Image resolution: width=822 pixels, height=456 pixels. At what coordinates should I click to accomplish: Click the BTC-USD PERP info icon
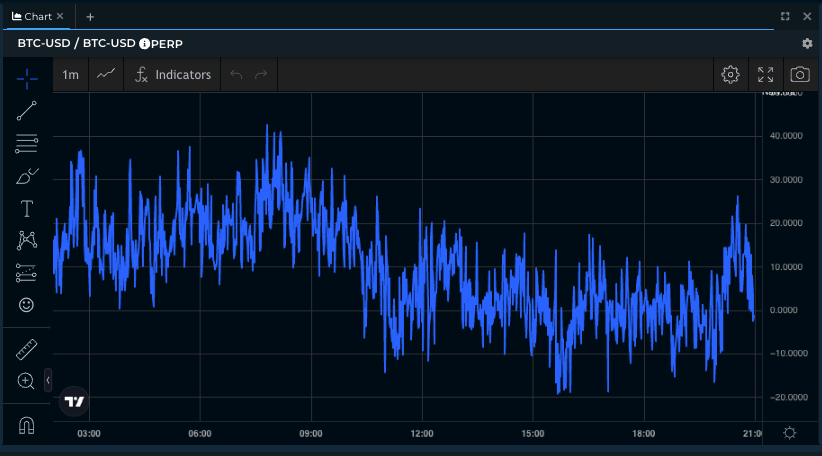pyautogui.click(x=144, y=44)
